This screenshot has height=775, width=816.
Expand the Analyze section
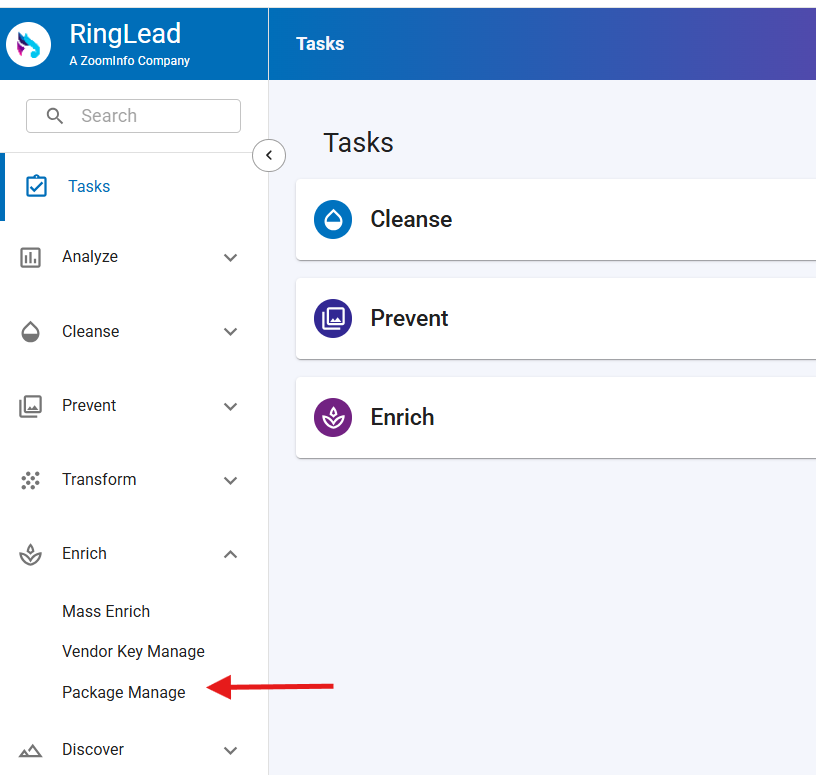click(231, 257)
